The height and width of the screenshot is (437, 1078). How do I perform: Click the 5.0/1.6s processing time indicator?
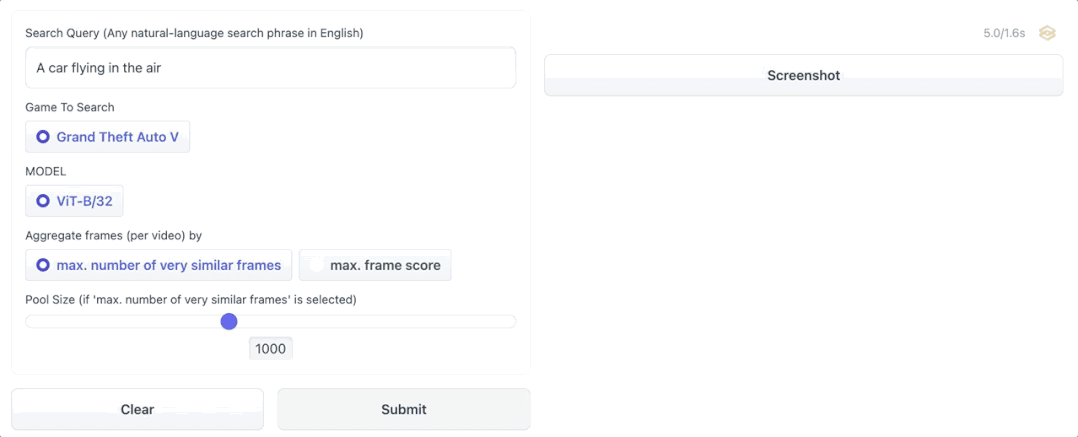[1004, 33]
